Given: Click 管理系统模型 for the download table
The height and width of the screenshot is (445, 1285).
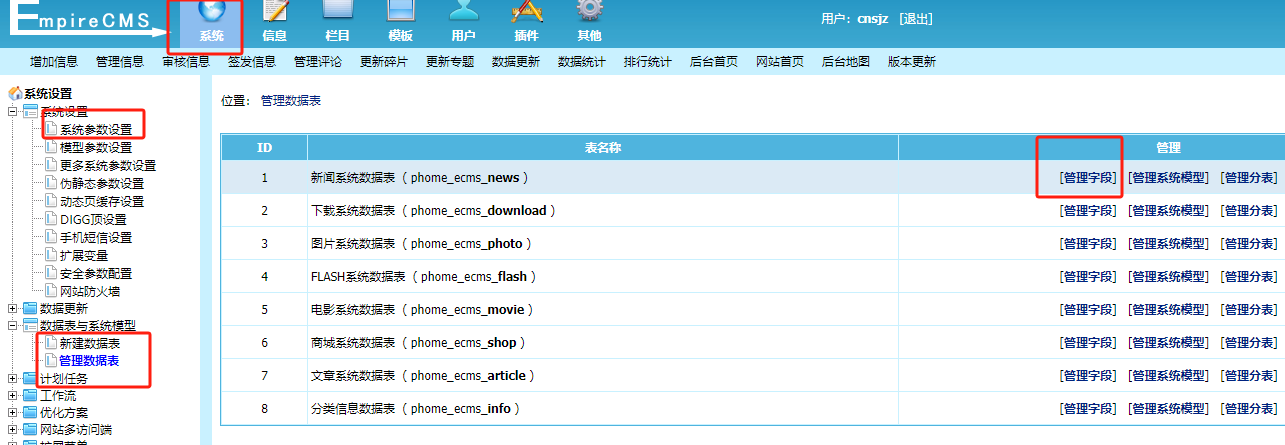Looking at the screenshot, I should coord(1168,211).
